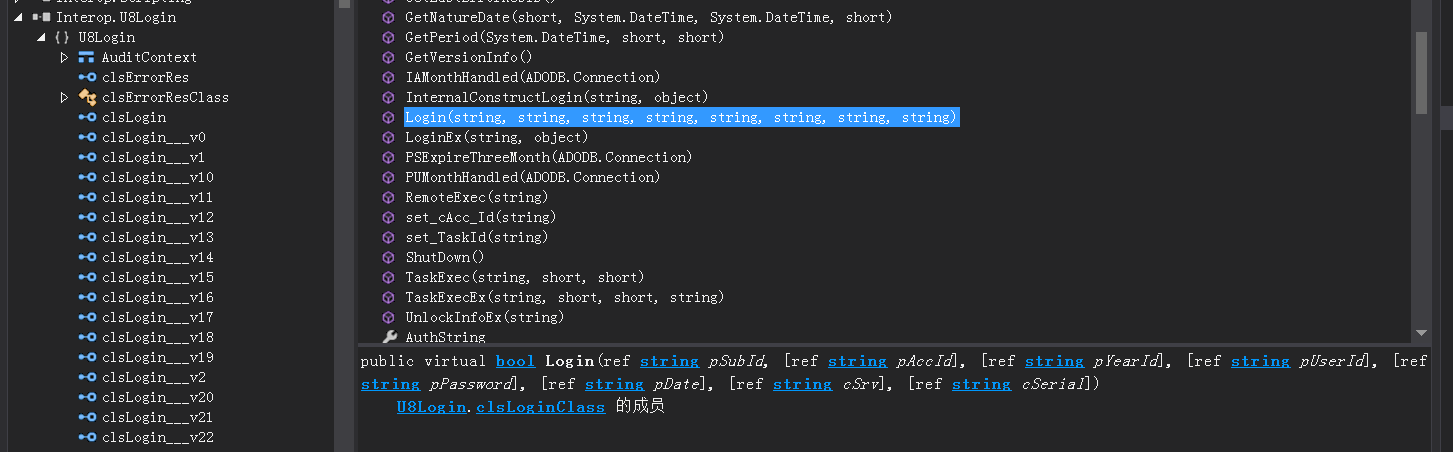Click the wrench property icon beside AuthString
The width and height of the screenshot is (1453, 452).
pyautogui.click(x=389, y=337)
